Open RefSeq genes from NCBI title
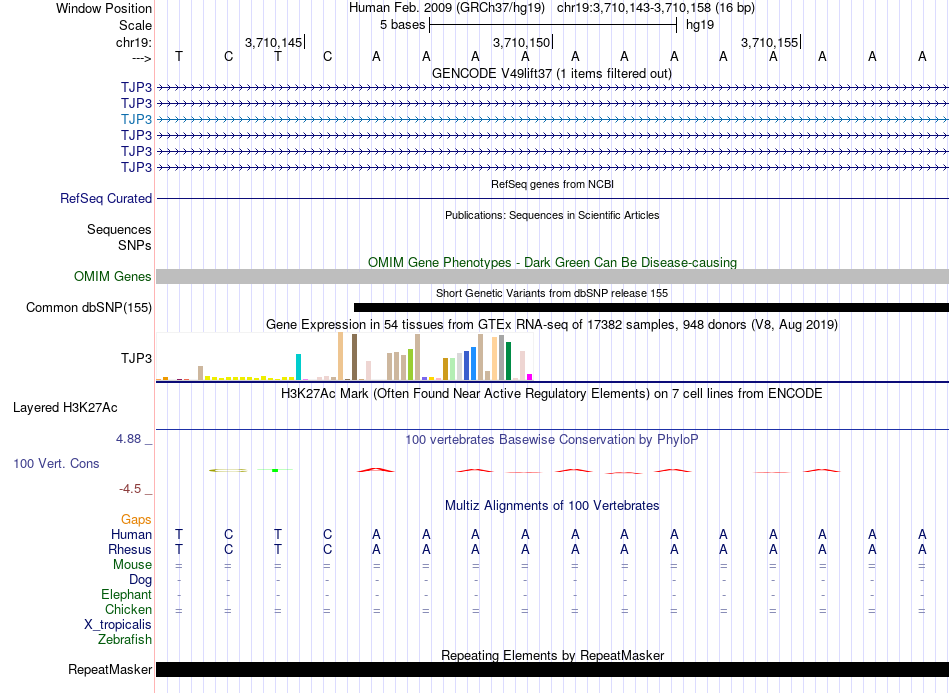This screenshot has width=950, height=693. coord(552,184)
